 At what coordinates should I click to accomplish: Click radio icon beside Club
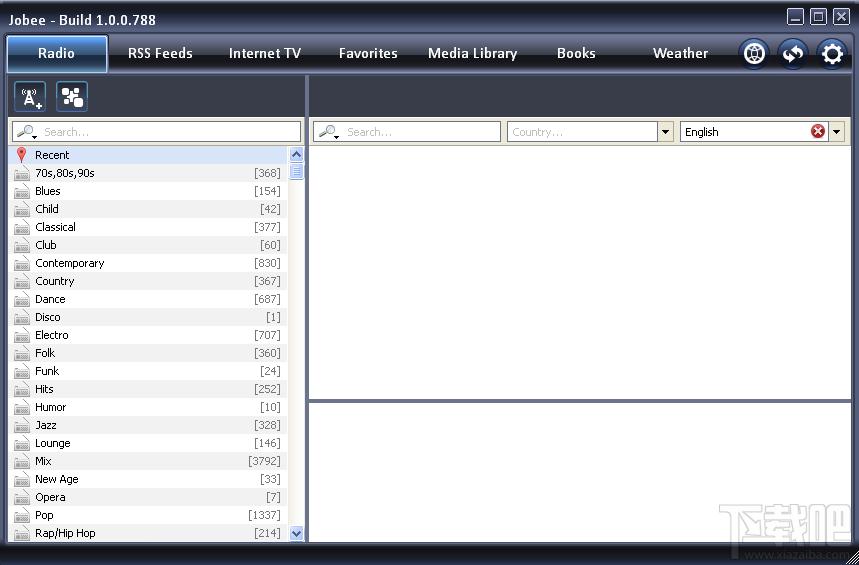click(x=22, y=246)
